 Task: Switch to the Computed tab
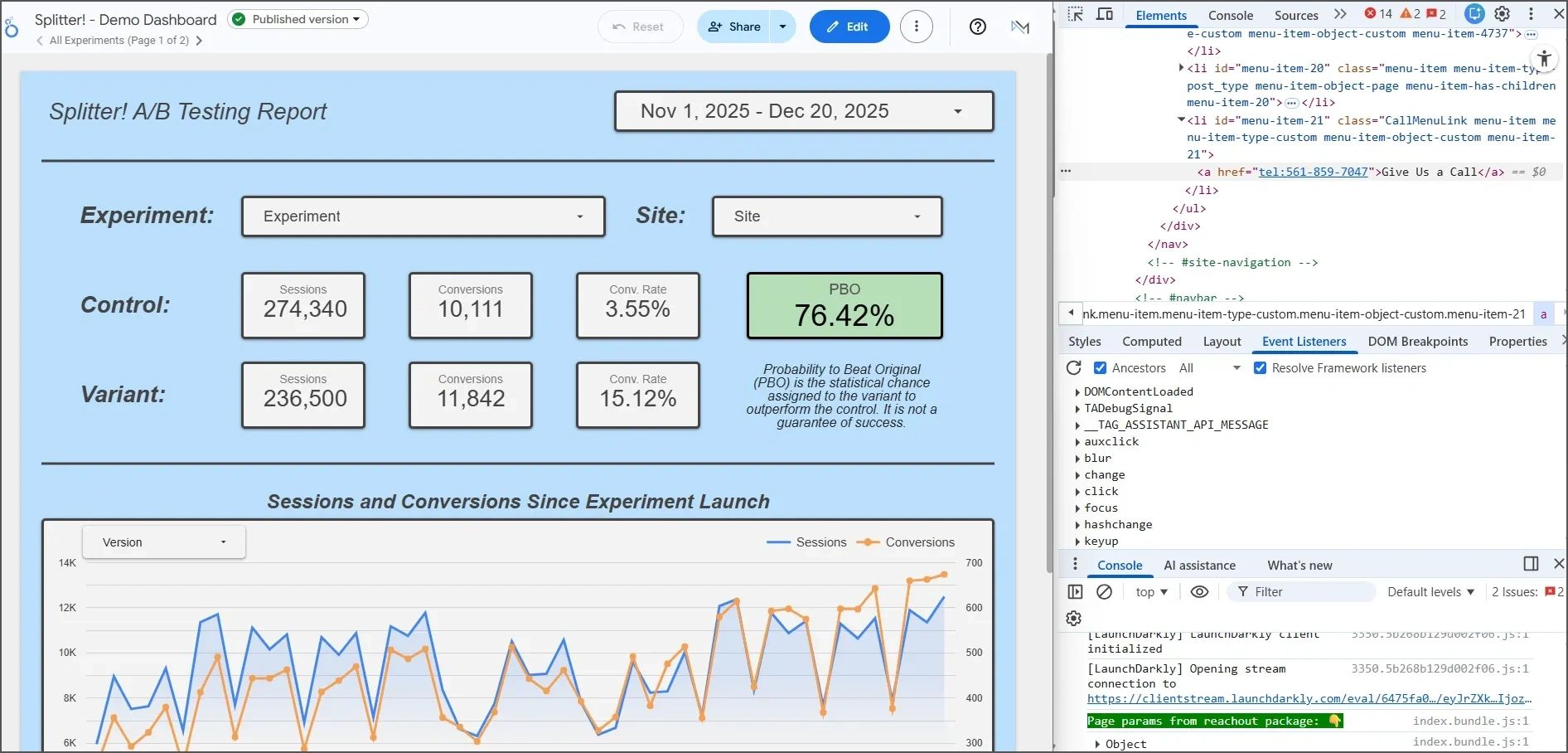[1152, 341]
